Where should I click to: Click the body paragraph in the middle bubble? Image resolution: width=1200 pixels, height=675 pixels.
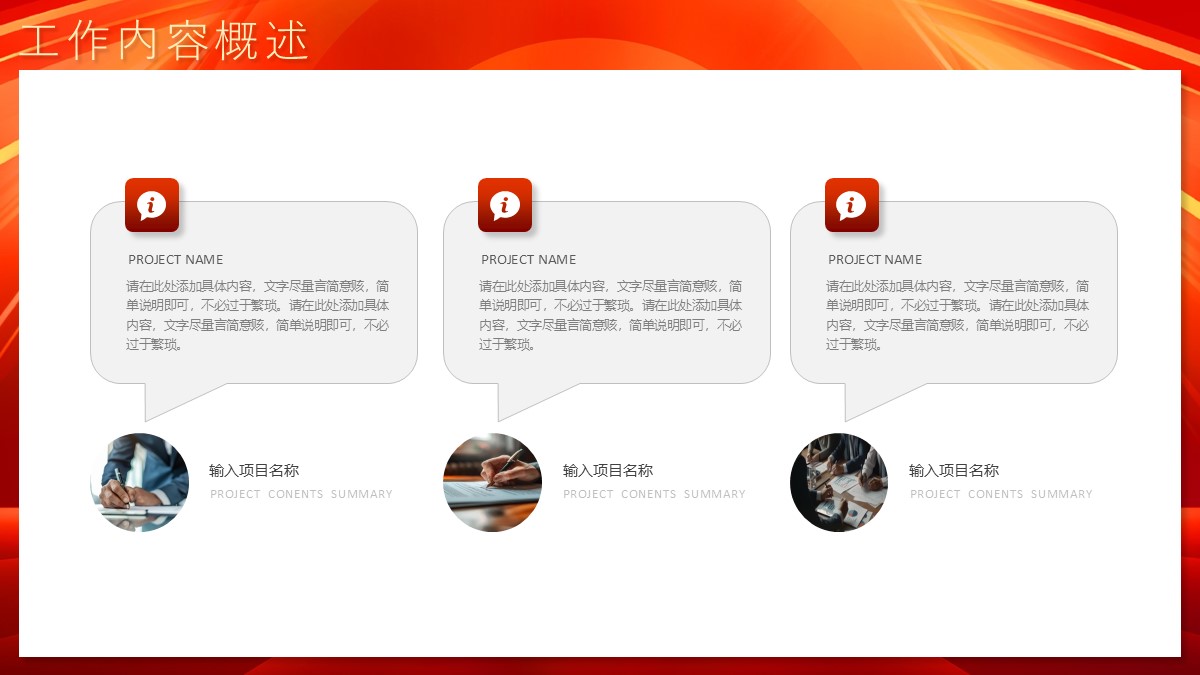point(611,315)
